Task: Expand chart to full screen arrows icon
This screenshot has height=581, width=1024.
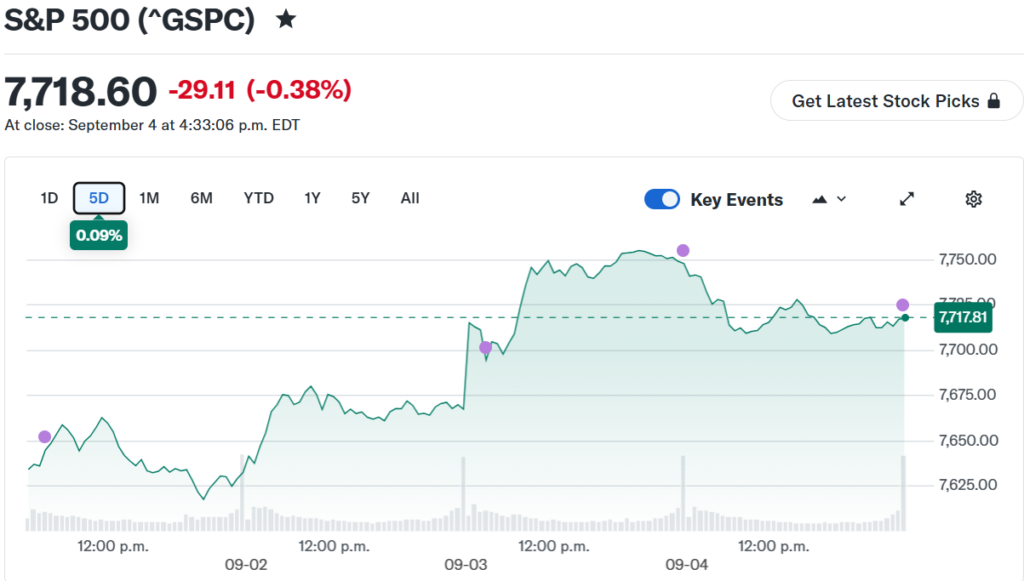Action: [x=906, y=199]
